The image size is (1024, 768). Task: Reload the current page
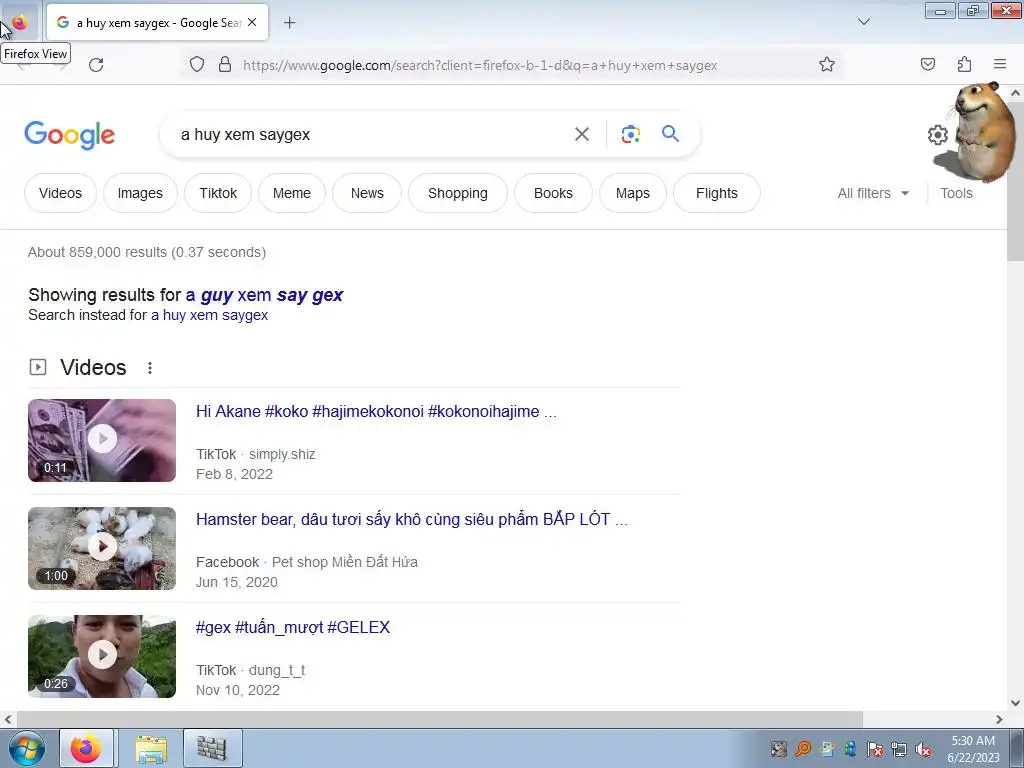(96, 65)
